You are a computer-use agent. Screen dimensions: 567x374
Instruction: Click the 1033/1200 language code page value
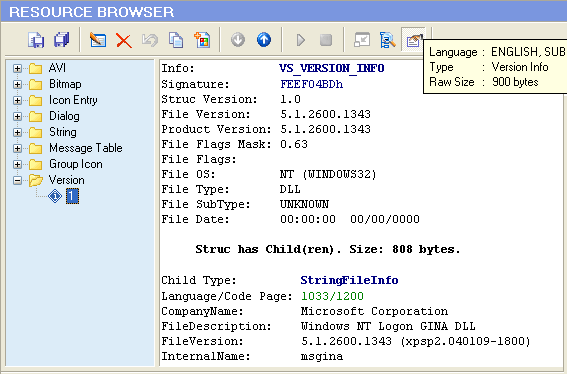[332, 296]
